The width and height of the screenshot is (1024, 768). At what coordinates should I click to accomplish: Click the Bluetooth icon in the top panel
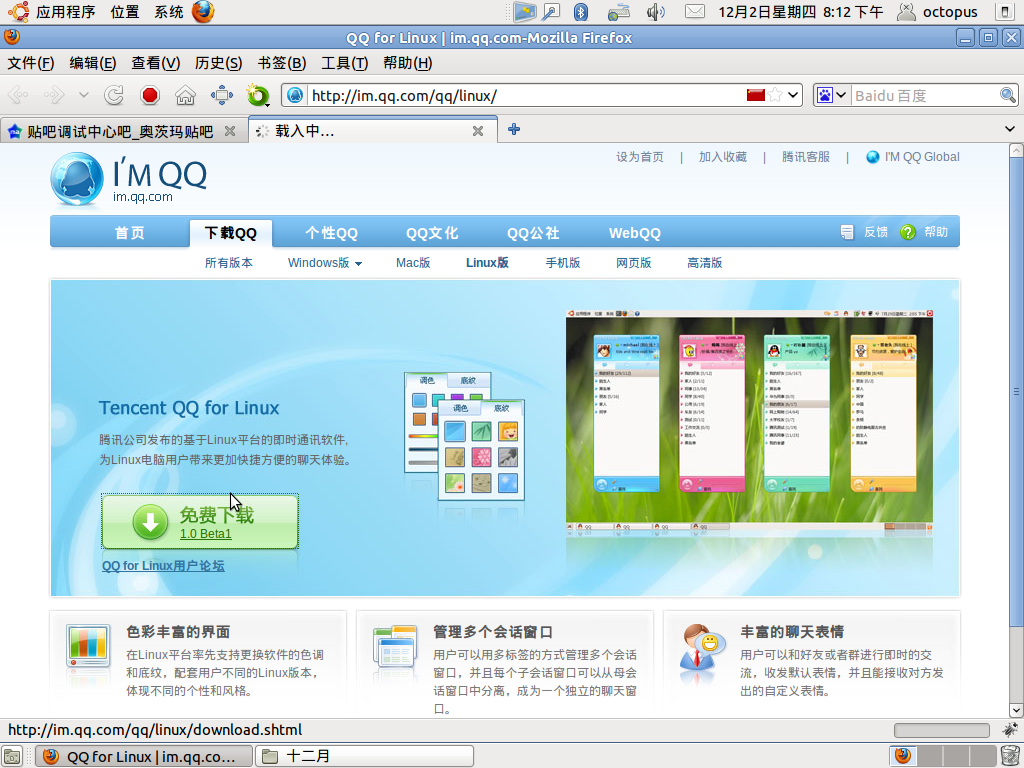click(x=581, y=12)
